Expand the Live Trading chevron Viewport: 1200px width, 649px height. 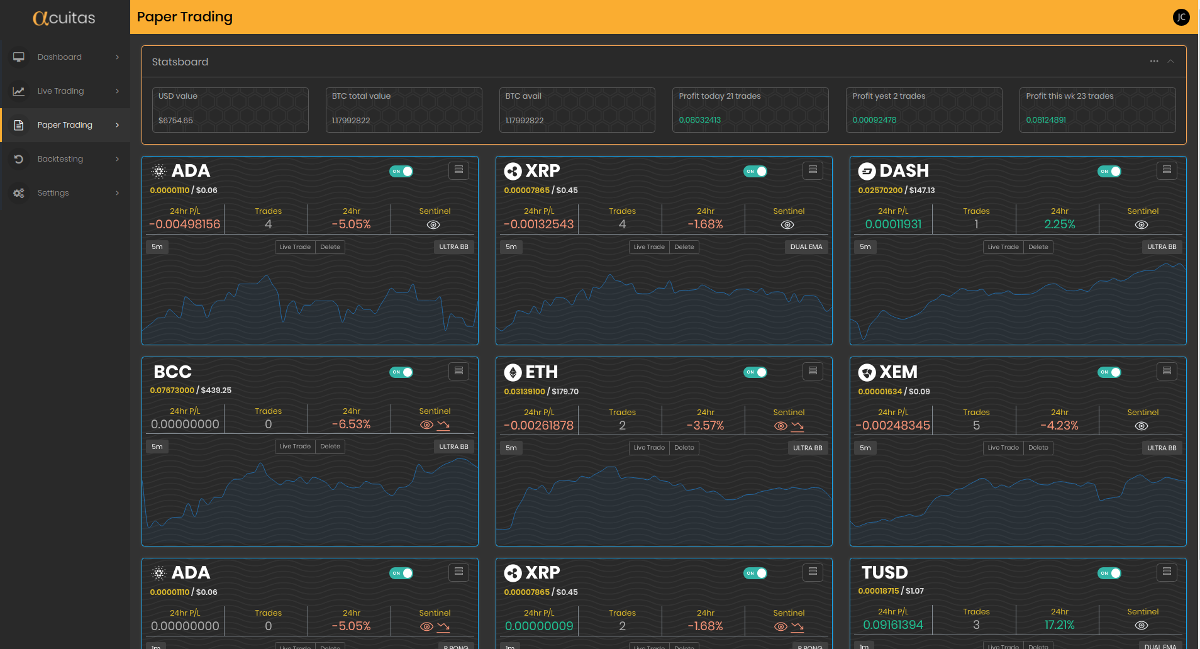click(117, 91)
